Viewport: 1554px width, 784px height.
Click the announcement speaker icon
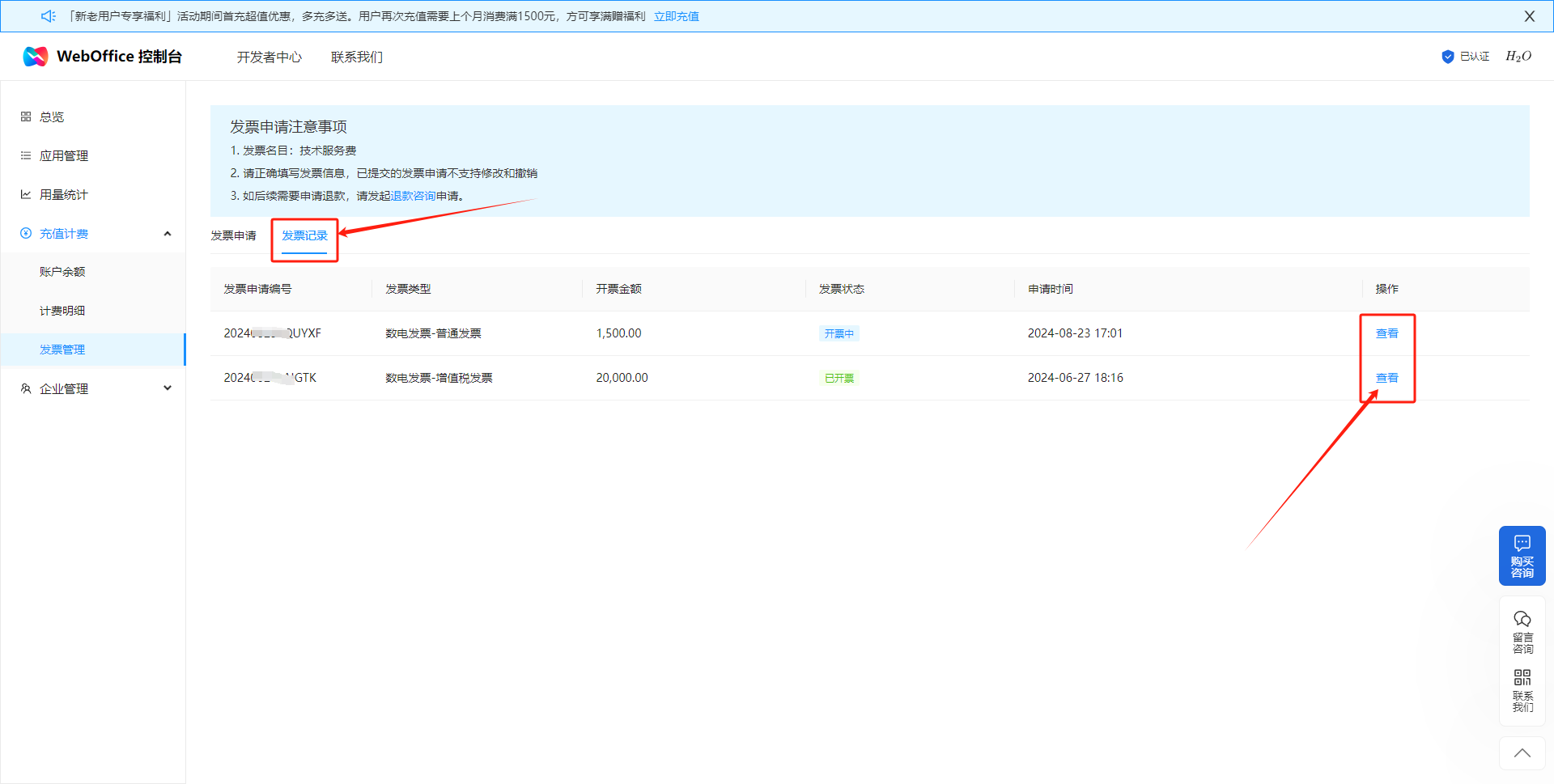point(49,16)
